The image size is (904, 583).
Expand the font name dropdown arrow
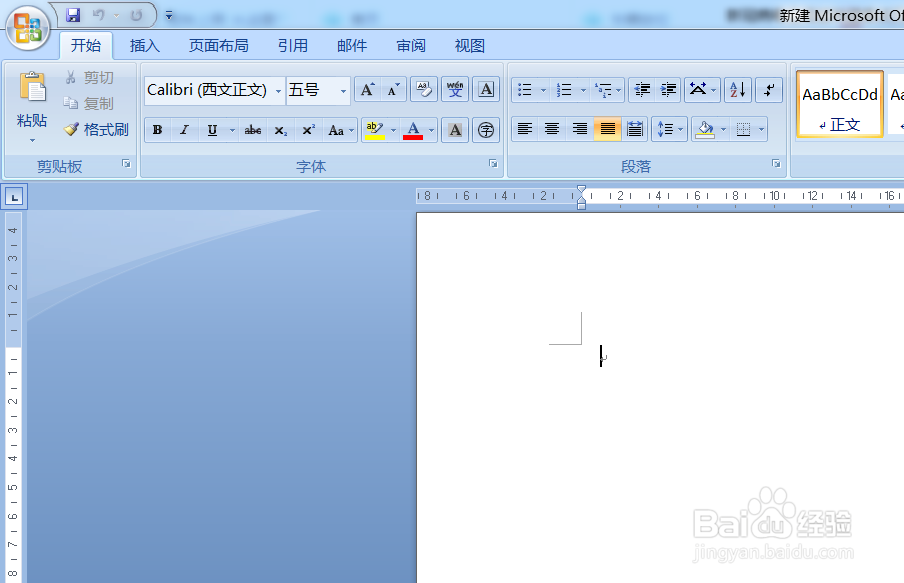[x=278, y=91]
